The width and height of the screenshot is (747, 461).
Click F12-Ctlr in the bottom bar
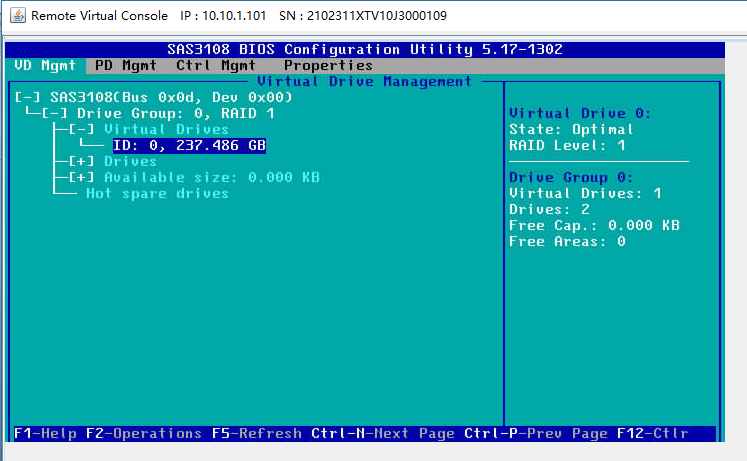(x=653, y=433)
